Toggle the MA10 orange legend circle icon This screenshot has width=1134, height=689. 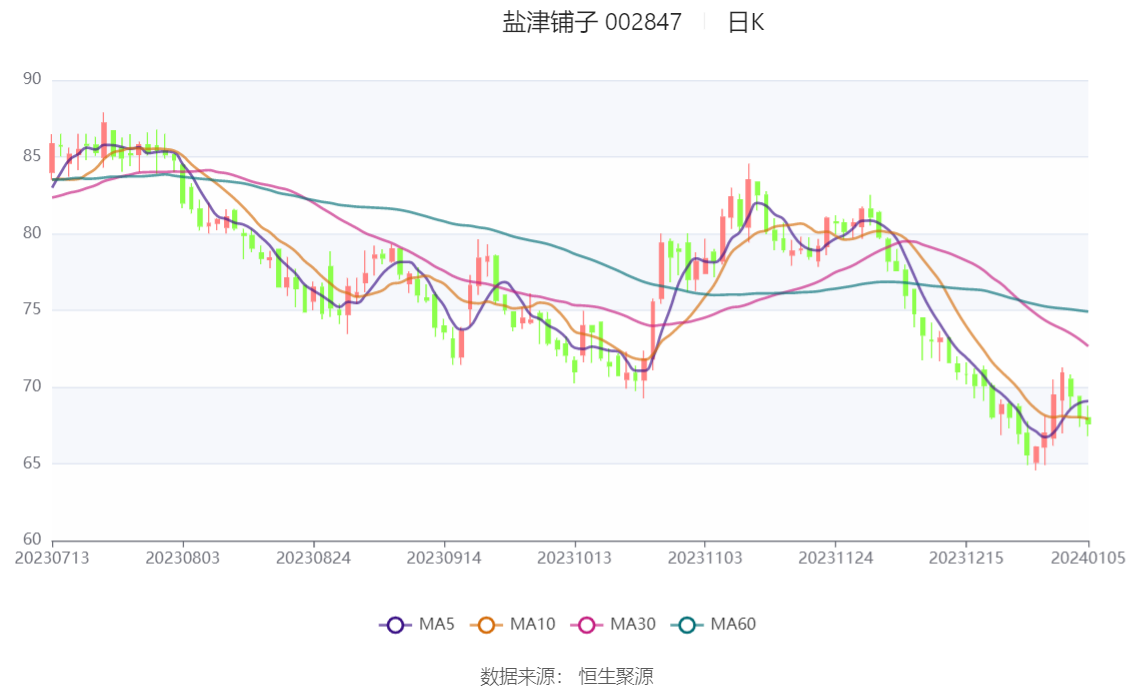[x=486, y=625]
